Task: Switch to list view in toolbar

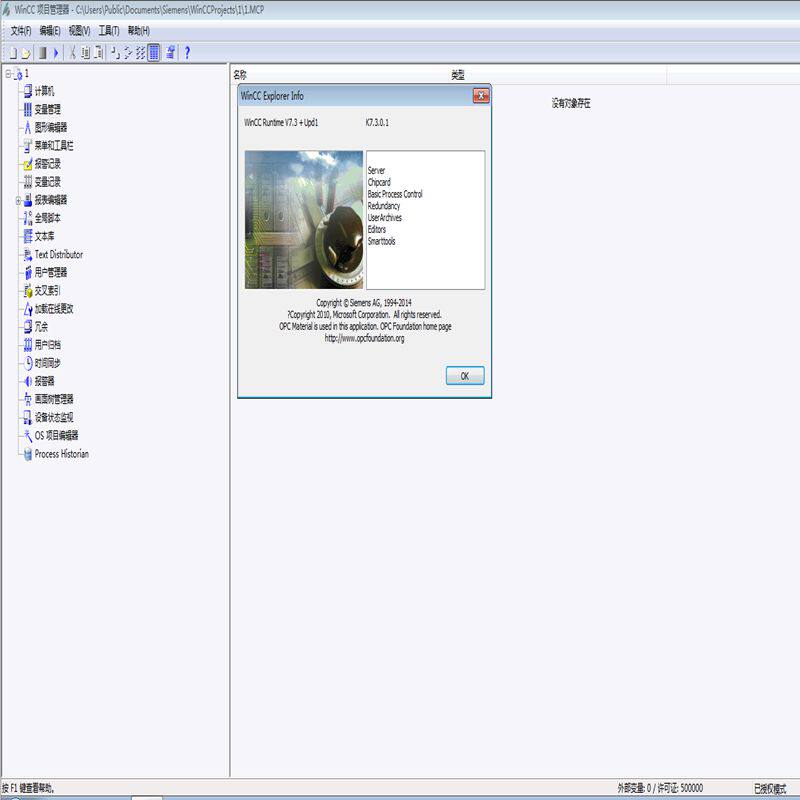Action: [x=140, y=53]
